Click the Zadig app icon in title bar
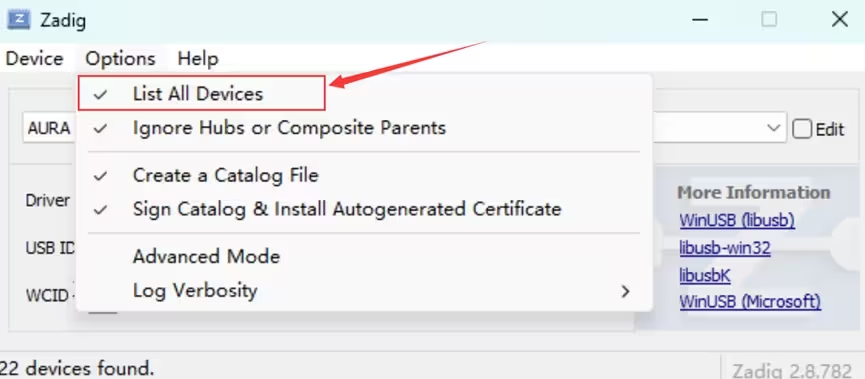Image resolution: width=865 pixels, height=379 pixels. (x=18, y=20)
